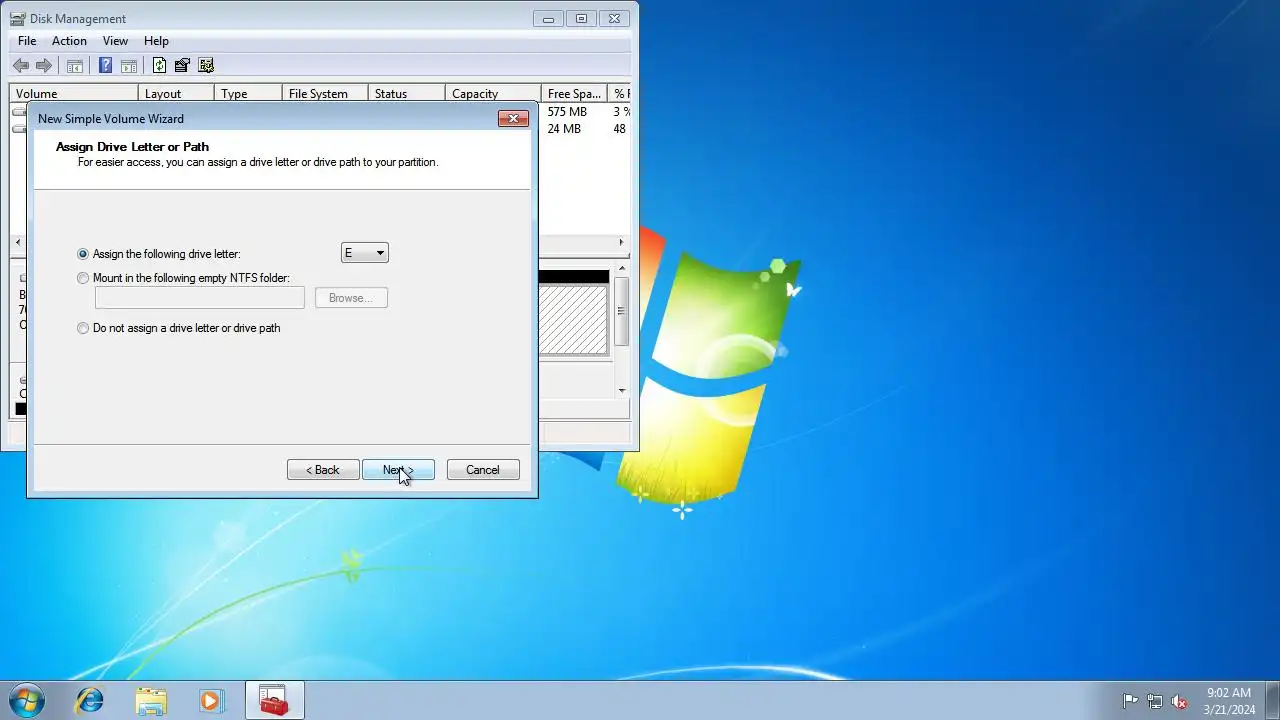Screen dimensions: 1280x720
Task: Toggle Show/Hide Action Pane toolbar icon
Action: point(129,66)
